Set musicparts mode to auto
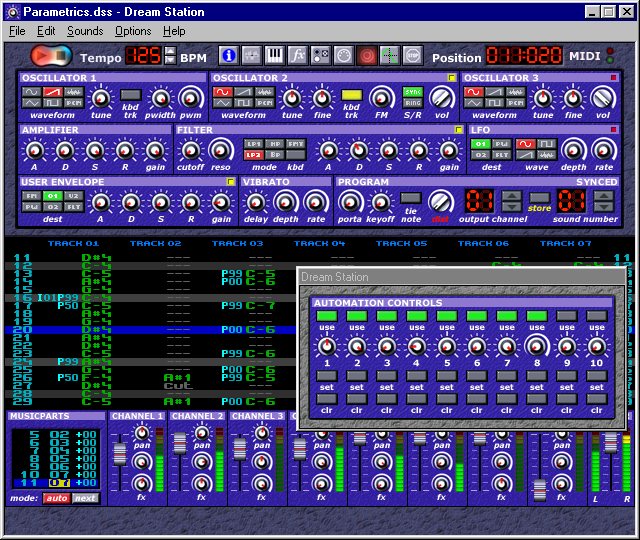This screenshot has width=640, height=540. click(57, 498)
